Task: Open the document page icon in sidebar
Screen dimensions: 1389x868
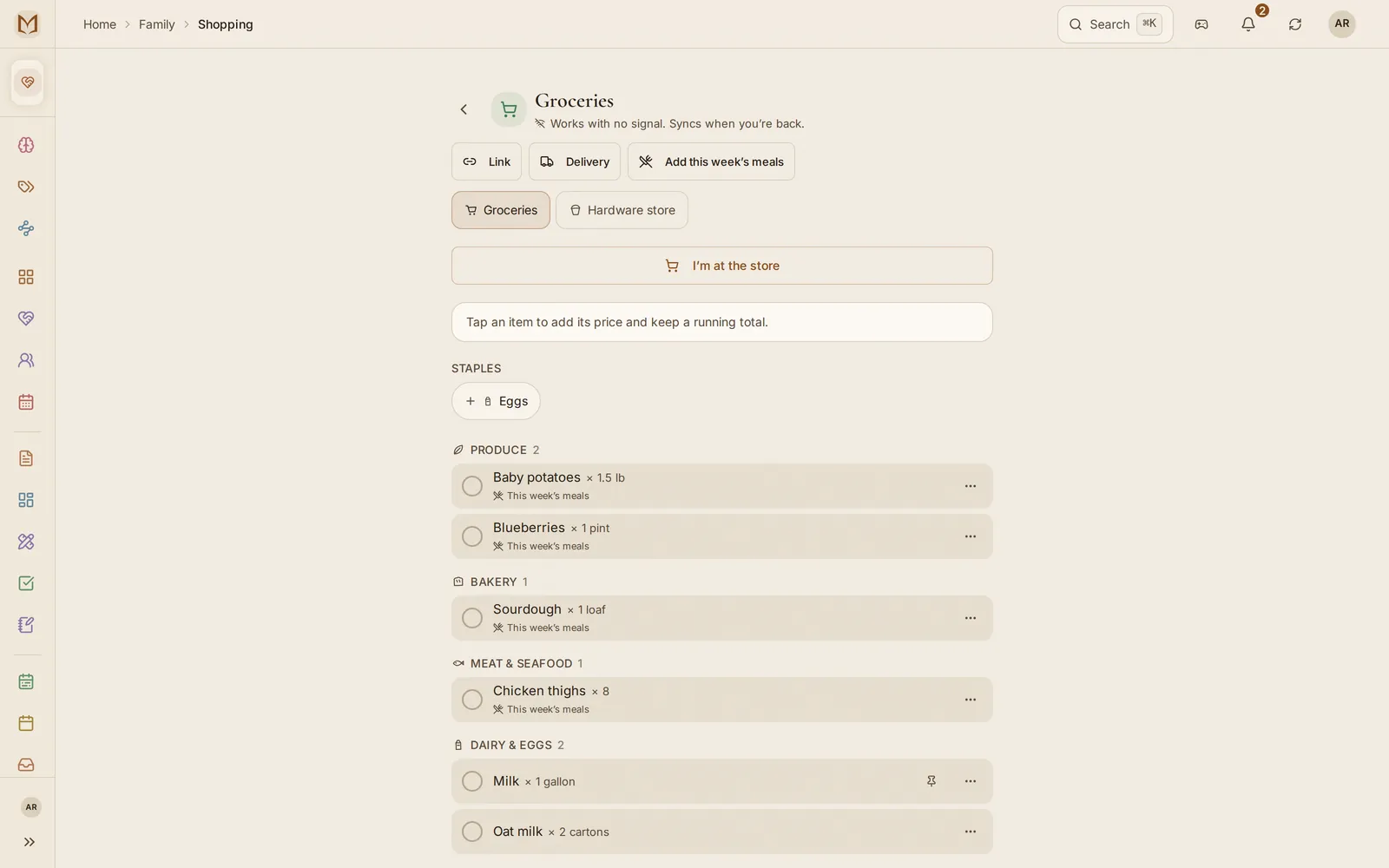Action: (26, 458)
